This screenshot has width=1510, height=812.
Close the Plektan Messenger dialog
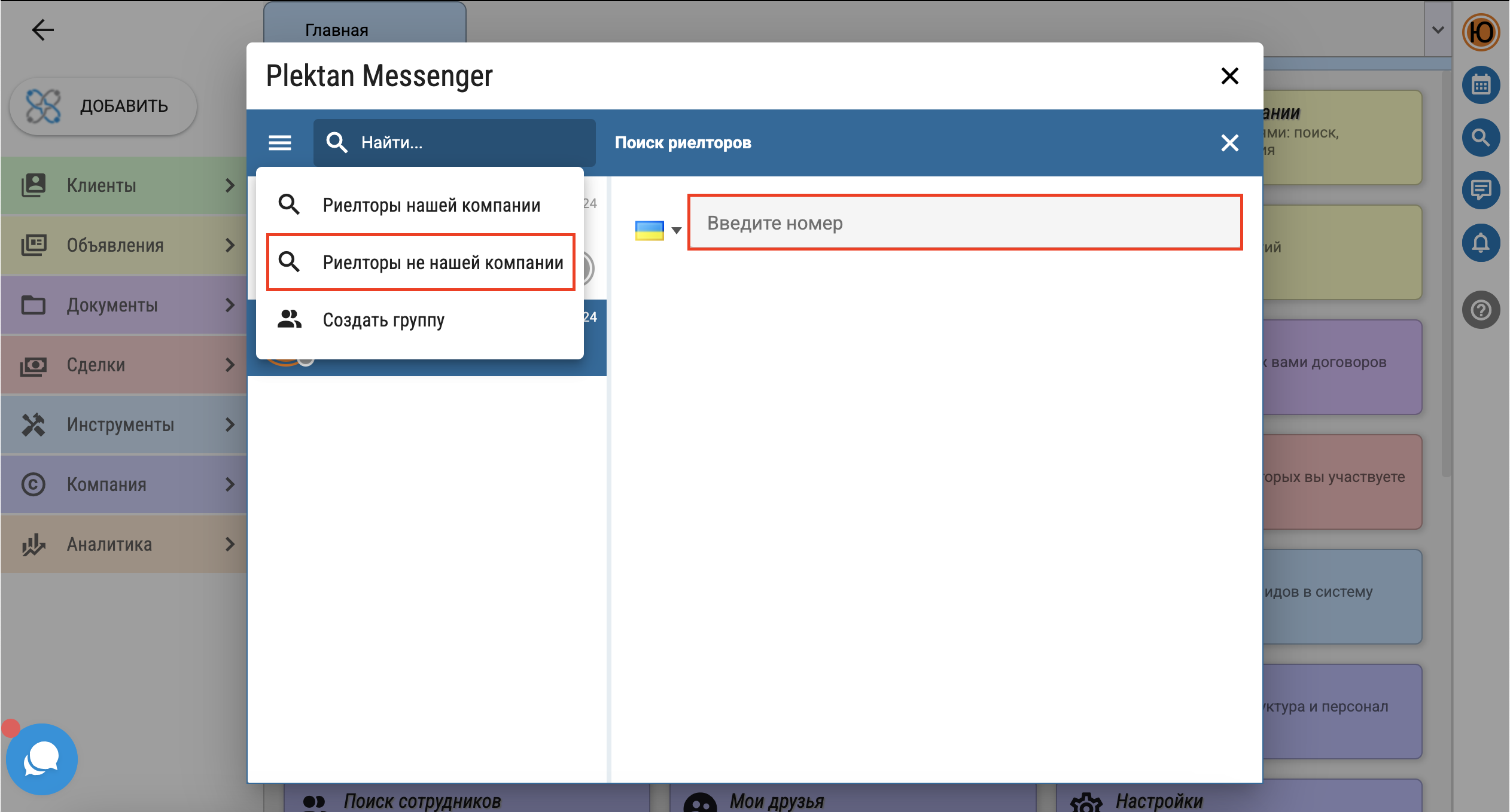point(1229,76)
